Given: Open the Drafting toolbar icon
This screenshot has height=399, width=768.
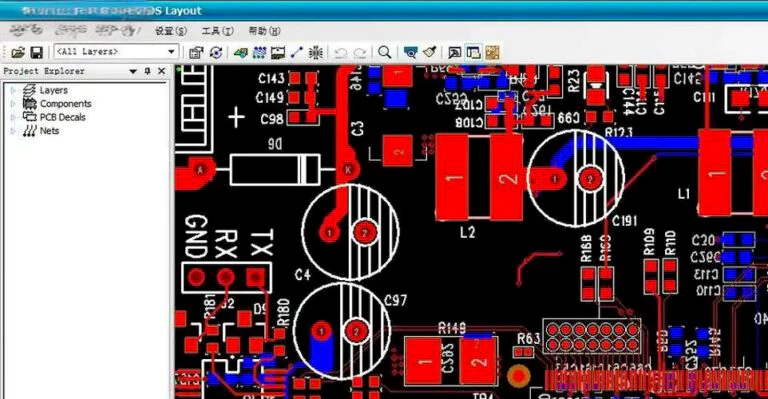Looking at the screenshot, I should click(x=240, y=52).
